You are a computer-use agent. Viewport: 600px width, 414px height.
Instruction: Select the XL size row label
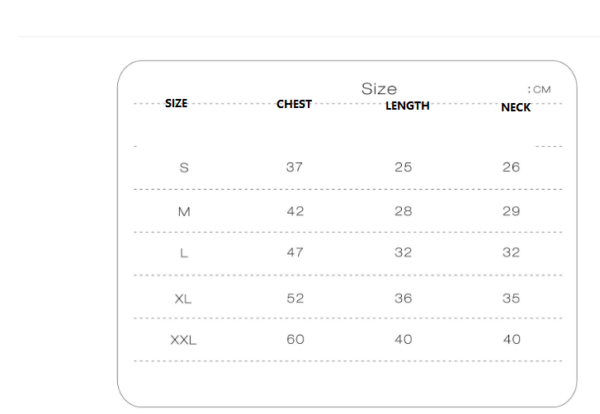(183, 299)
